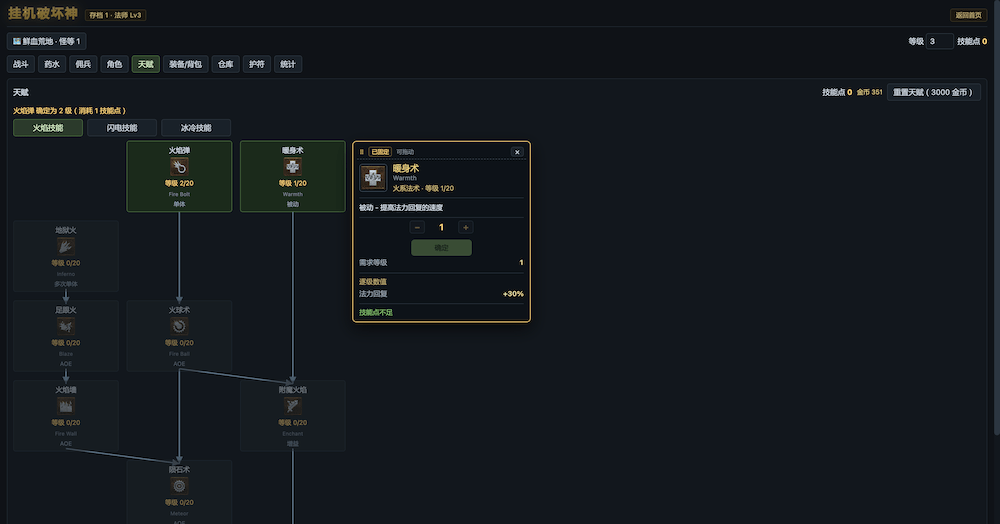This screenshot has height=524, width=1000.
Task: Click the 返回首页 return home button
Action: [x=968, y=15]
